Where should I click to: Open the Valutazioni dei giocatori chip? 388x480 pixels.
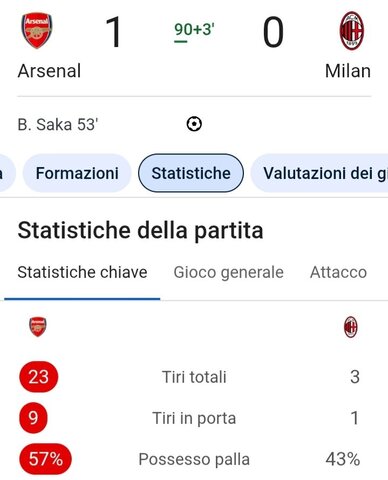pos(319,173)
